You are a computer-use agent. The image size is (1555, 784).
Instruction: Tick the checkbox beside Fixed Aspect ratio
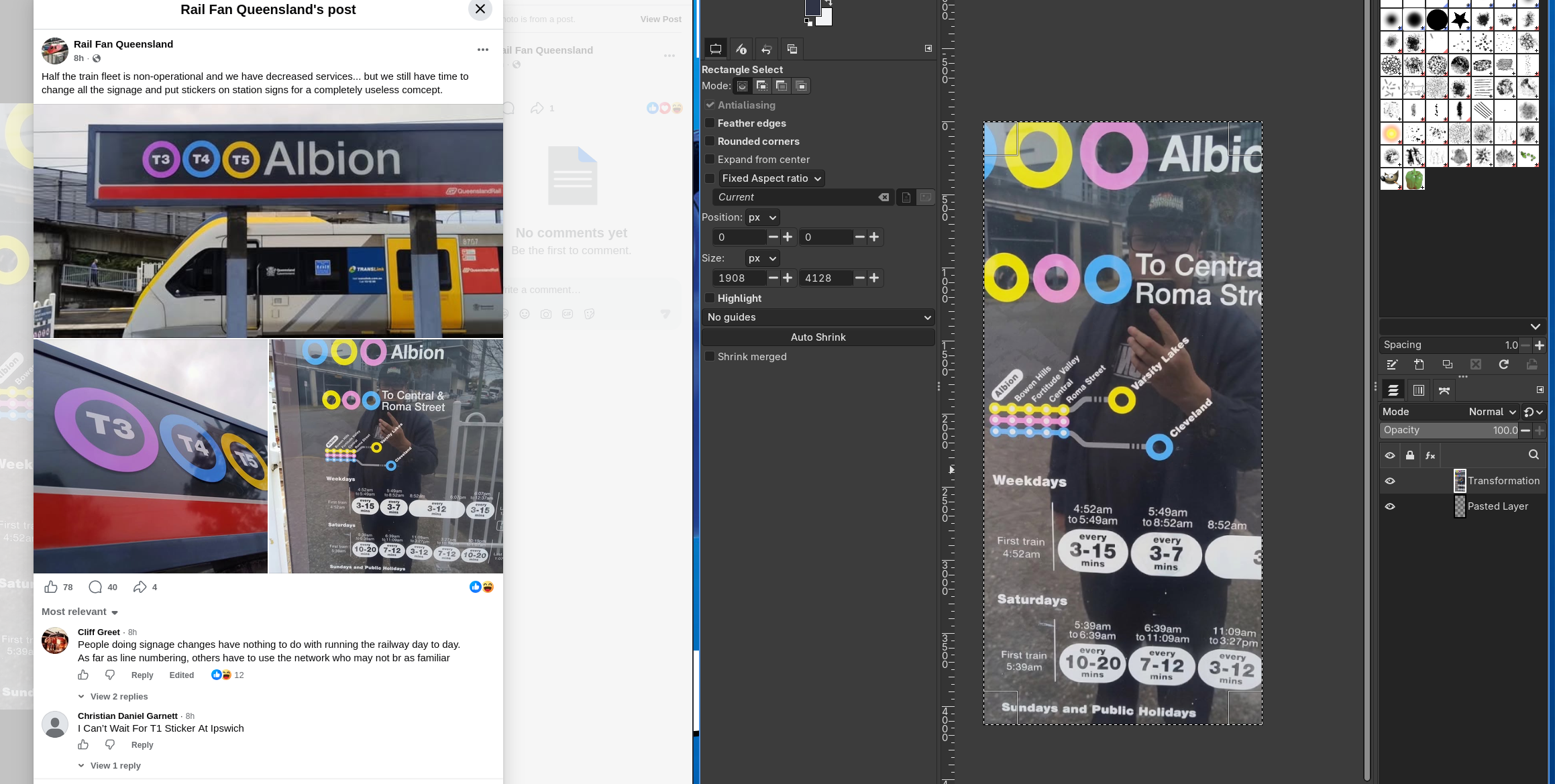click(x=710, y=178)
